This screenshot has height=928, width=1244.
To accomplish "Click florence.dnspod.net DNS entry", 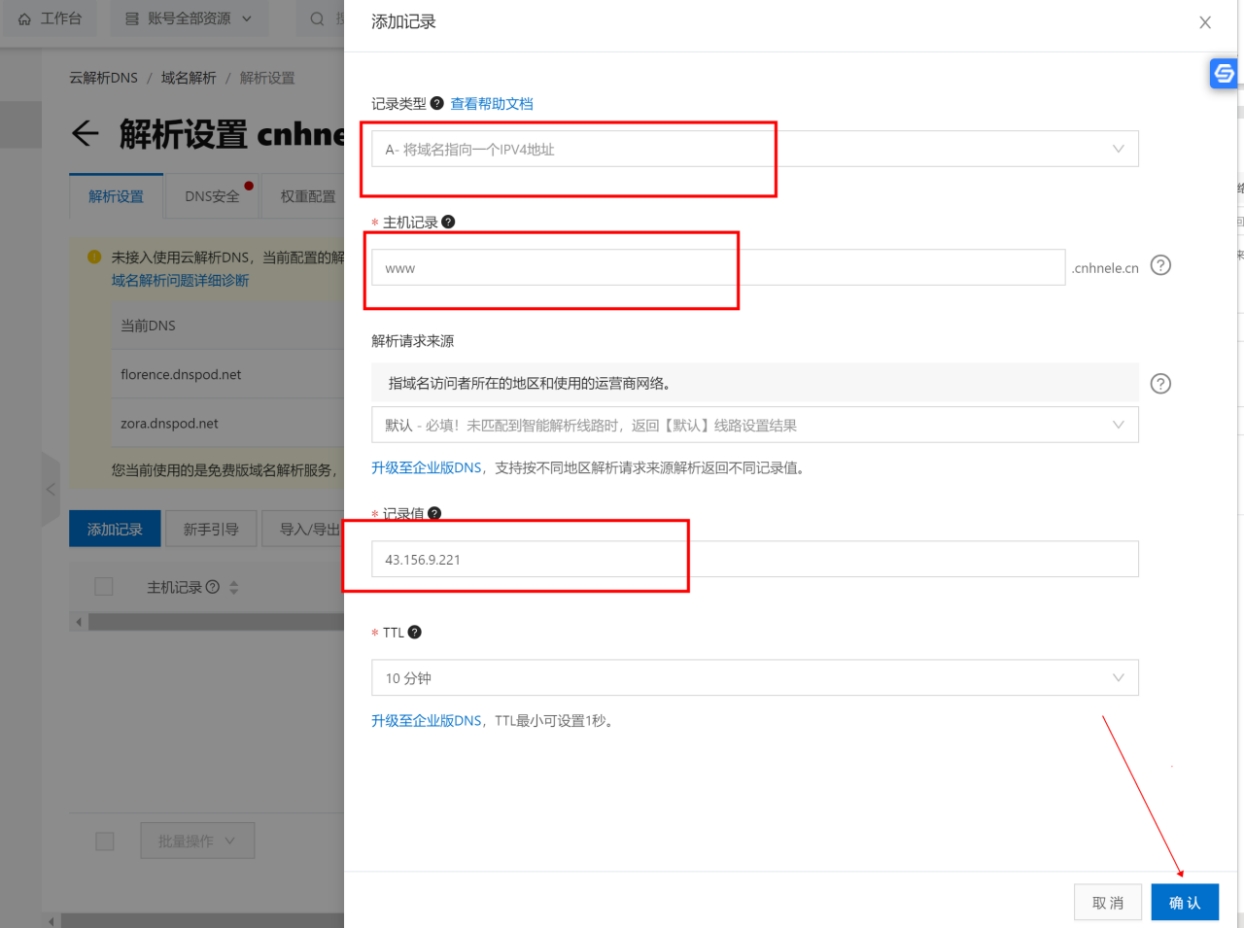I will pos(181,375).
